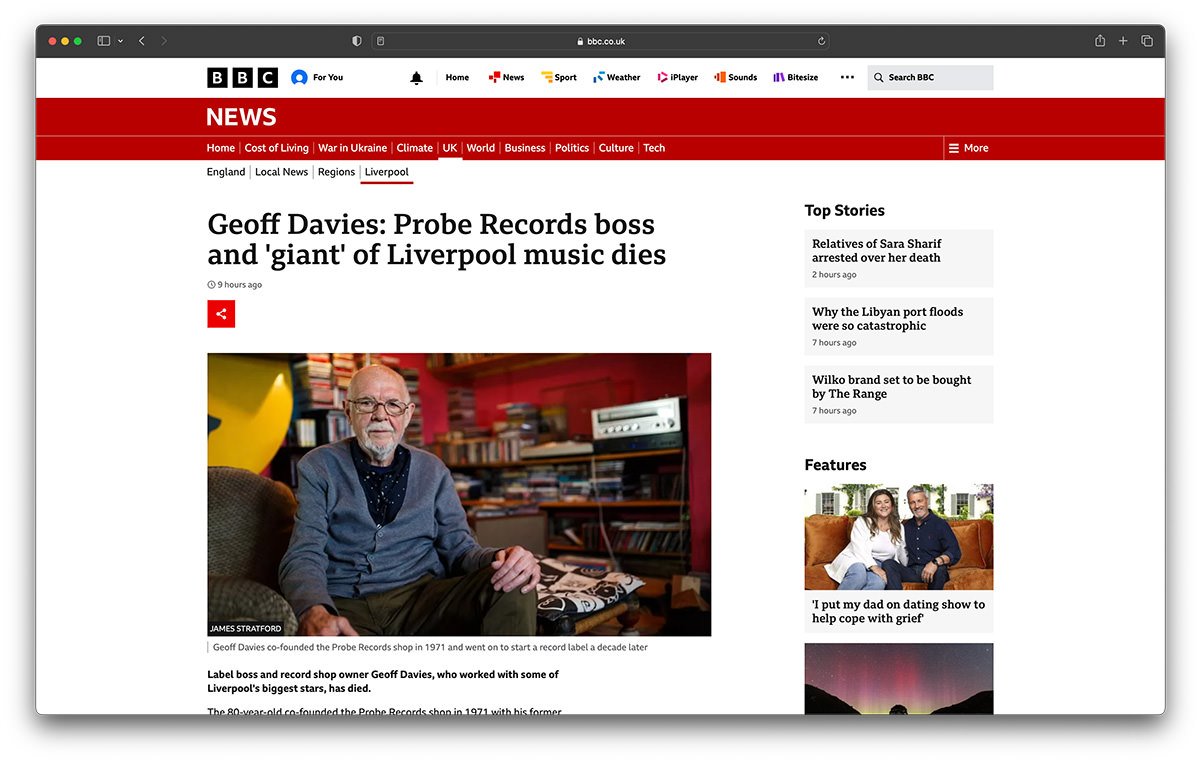
Task: Open BBC Sport section
Action: (x=559, y=77)
